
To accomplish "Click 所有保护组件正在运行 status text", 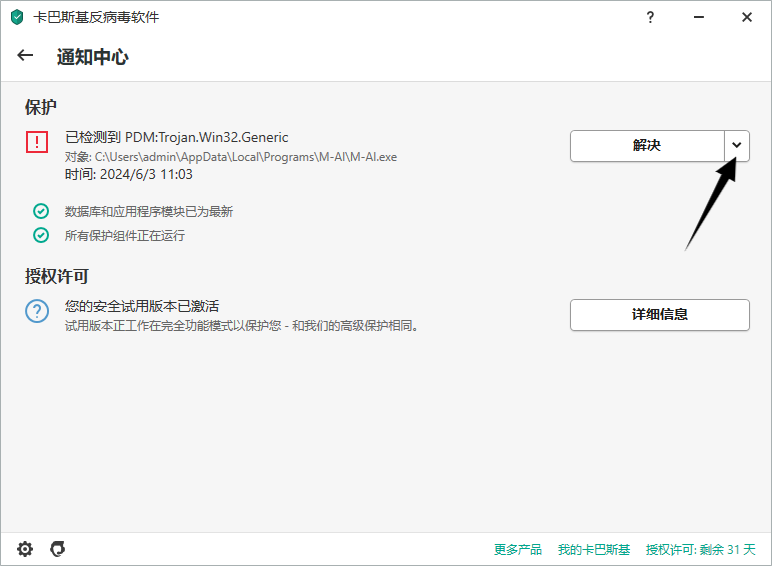I will pyautogui.click(x=125, y=236).
